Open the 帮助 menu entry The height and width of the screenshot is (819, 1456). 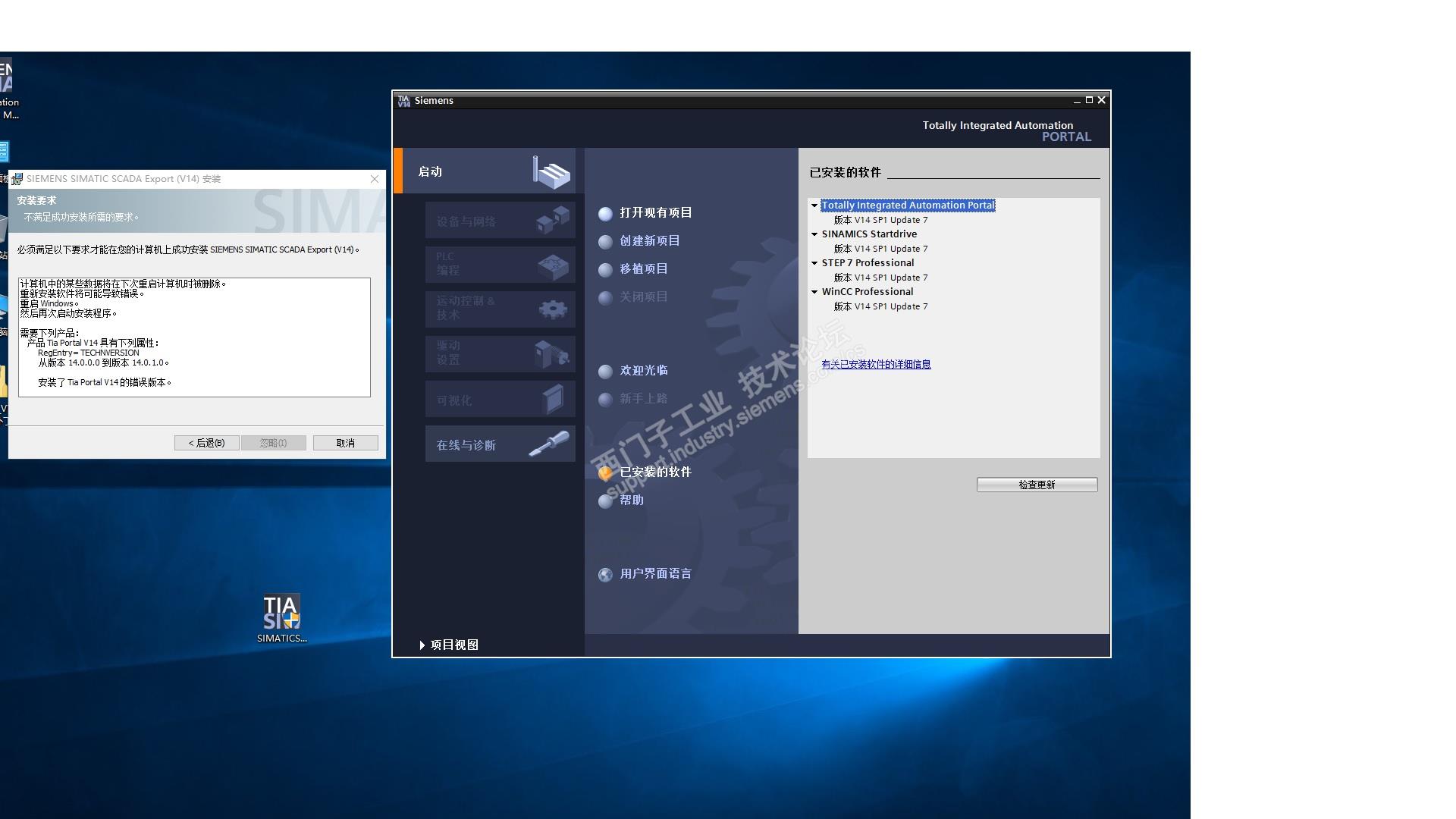(632, 500)
